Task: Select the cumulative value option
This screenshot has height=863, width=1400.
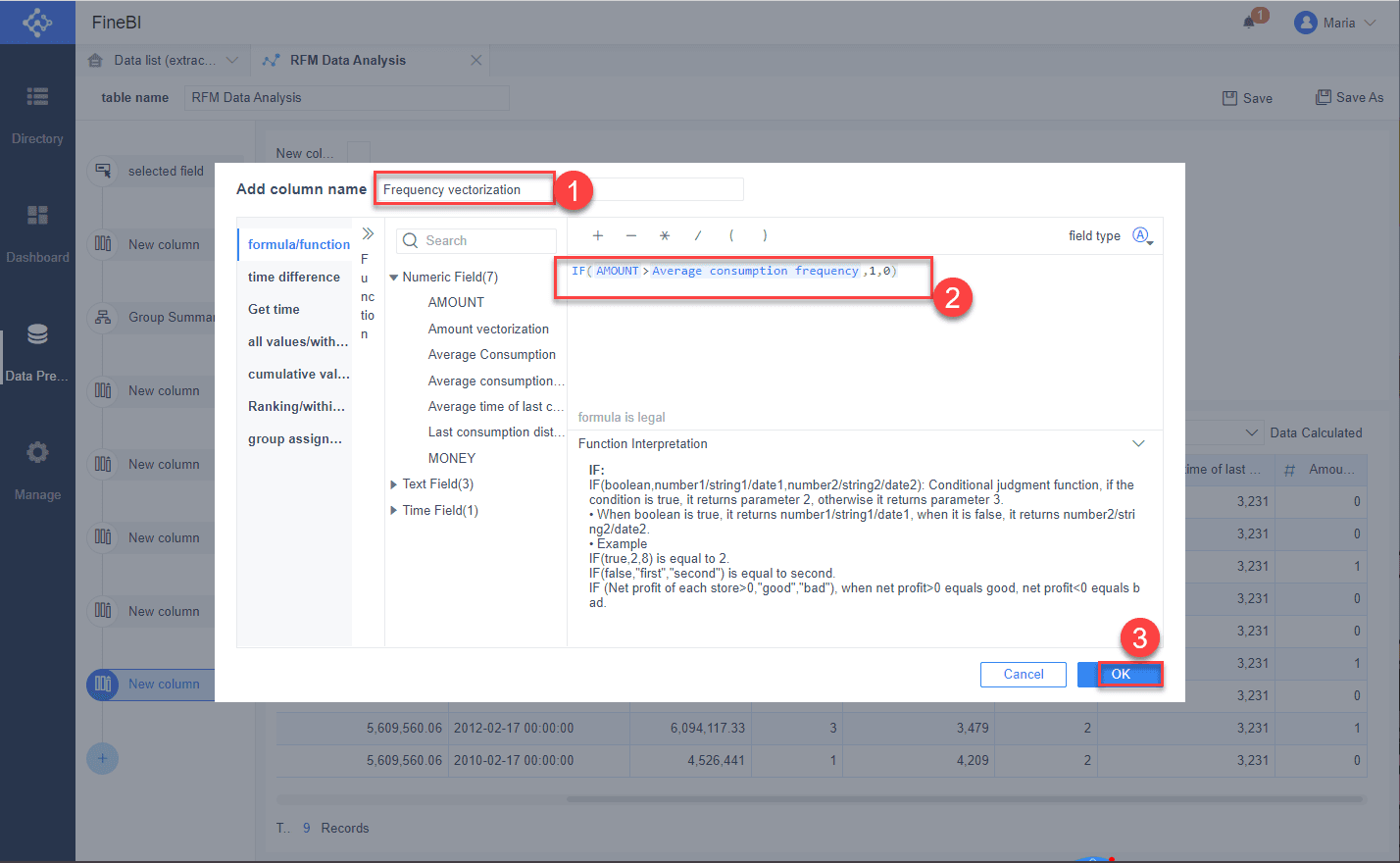Action: tap(294, 374)
